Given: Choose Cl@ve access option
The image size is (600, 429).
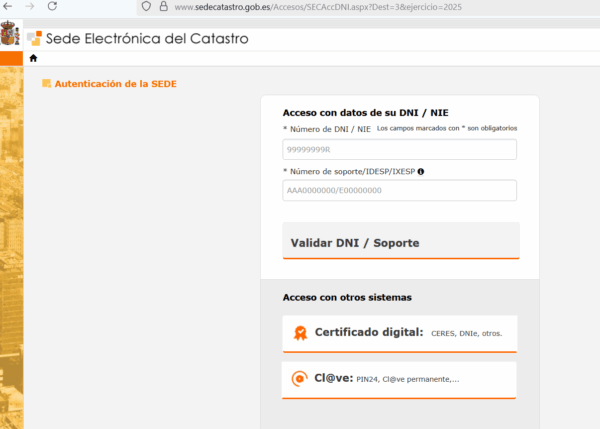Looking at the screenshot, I should (x=399, y=380).
